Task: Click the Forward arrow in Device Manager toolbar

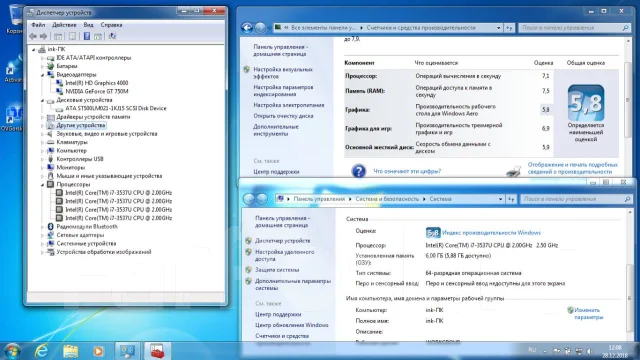Action: [43, 36]
